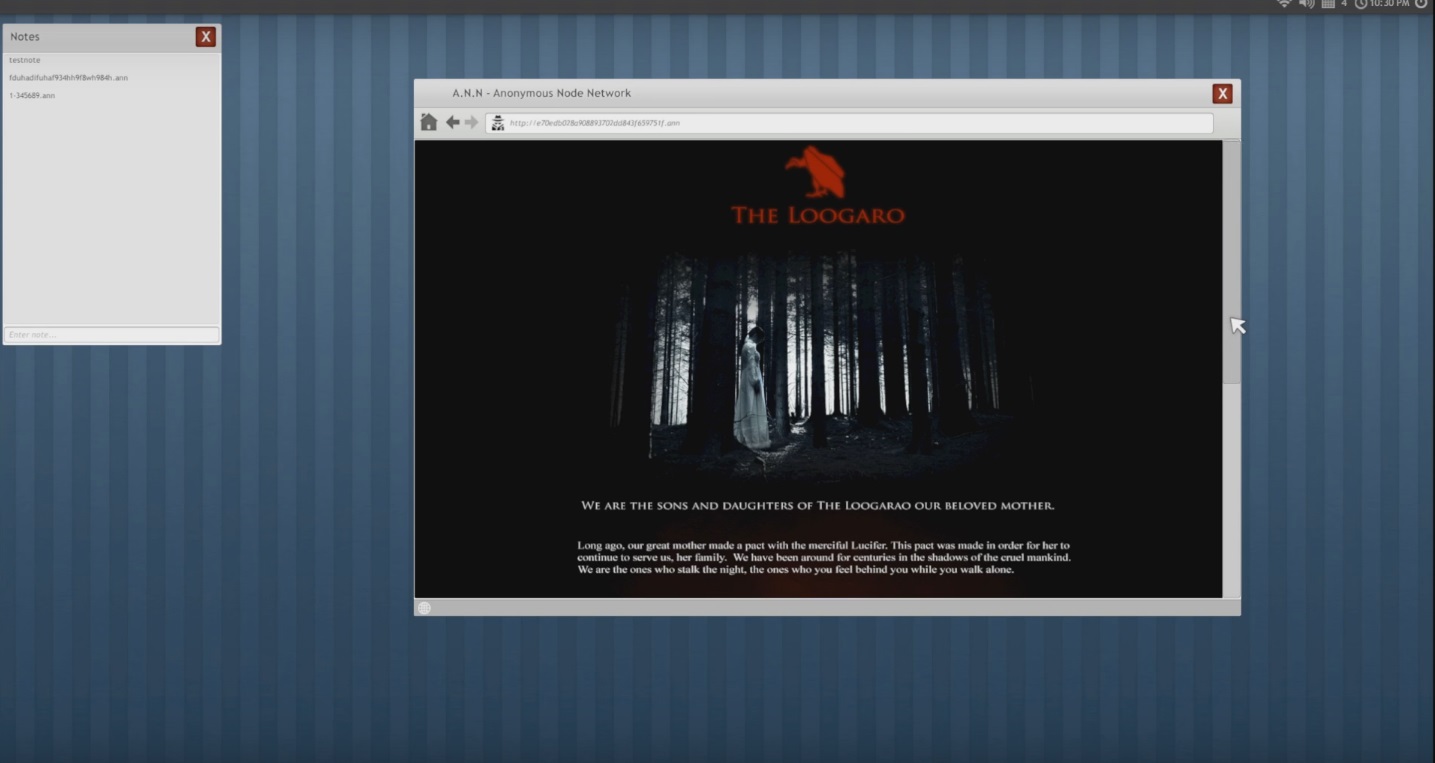This screenshot has height=763, width=1435.
Task: Focus the A.N.N browser URL address field
Action: [849, 123]
